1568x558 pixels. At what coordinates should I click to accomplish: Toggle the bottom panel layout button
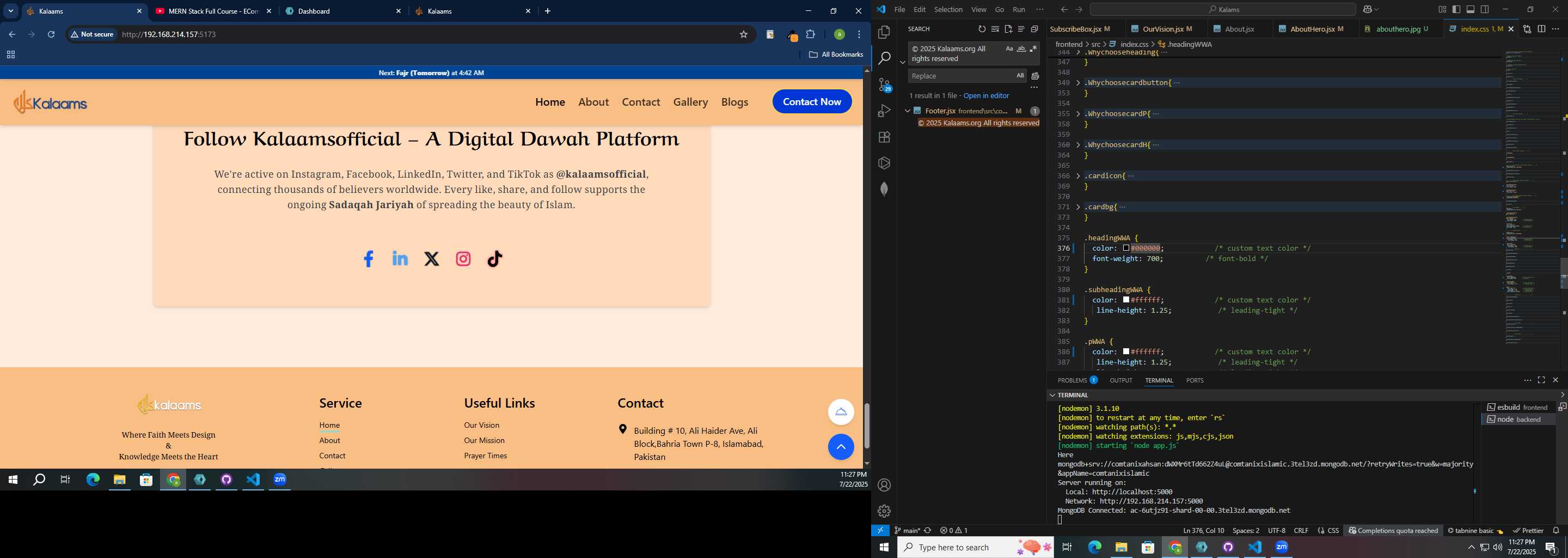click(x=1471, y=10)
